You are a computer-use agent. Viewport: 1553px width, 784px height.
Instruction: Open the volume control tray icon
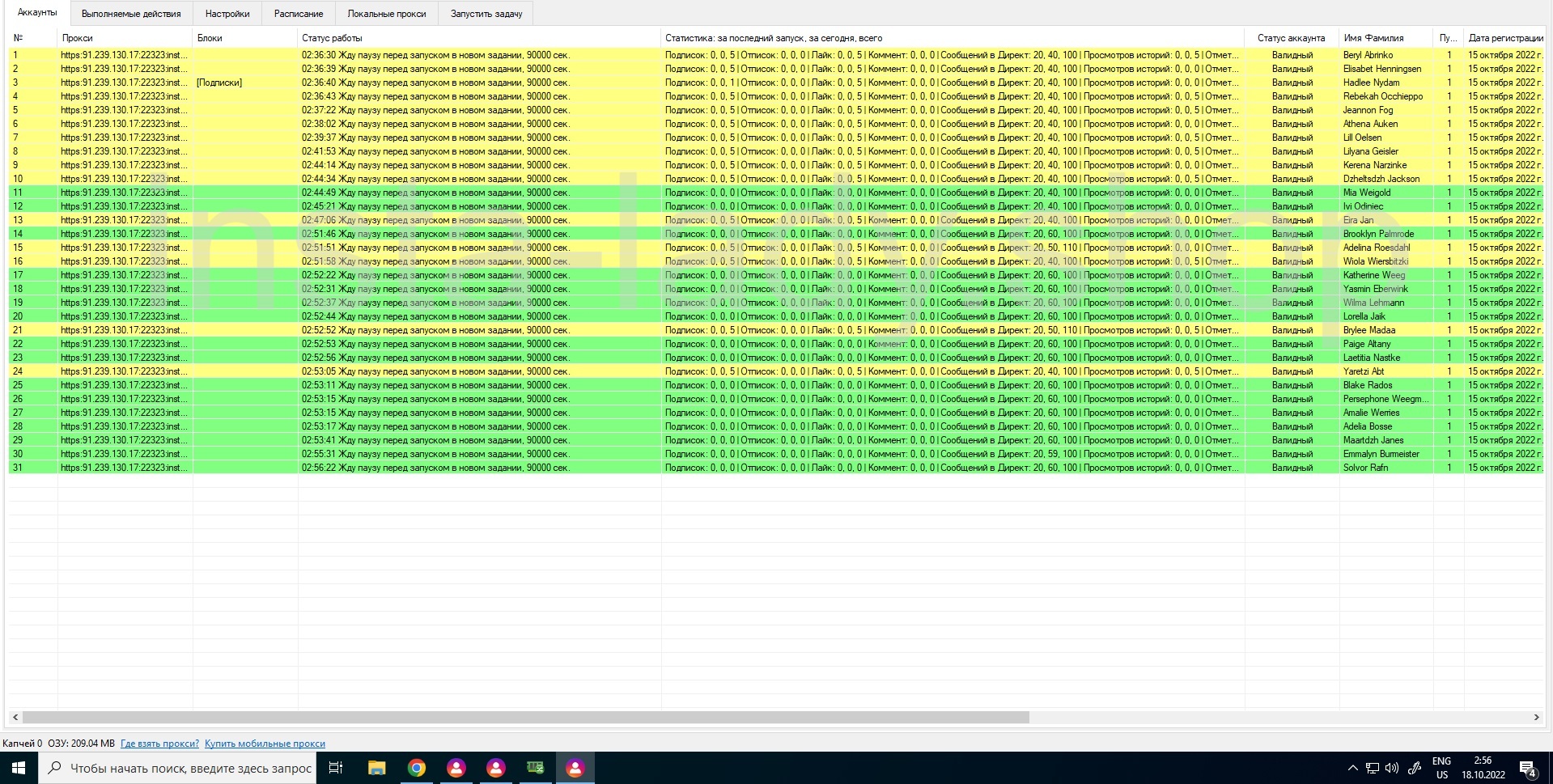coord(1392,768)
